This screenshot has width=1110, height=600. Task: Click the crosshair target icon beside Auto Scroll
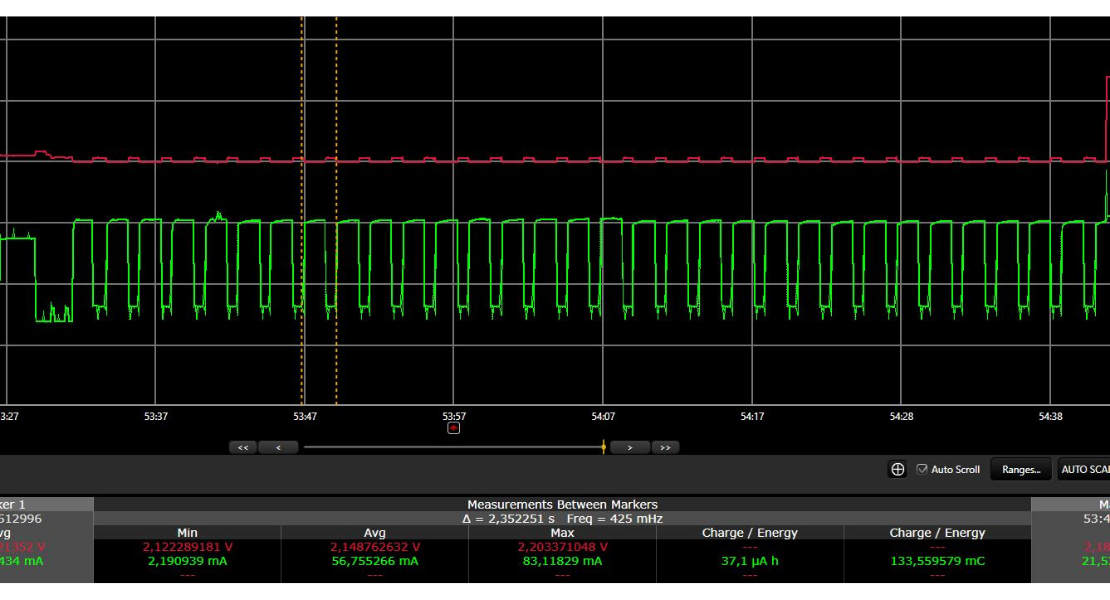[x=898, y=469]
